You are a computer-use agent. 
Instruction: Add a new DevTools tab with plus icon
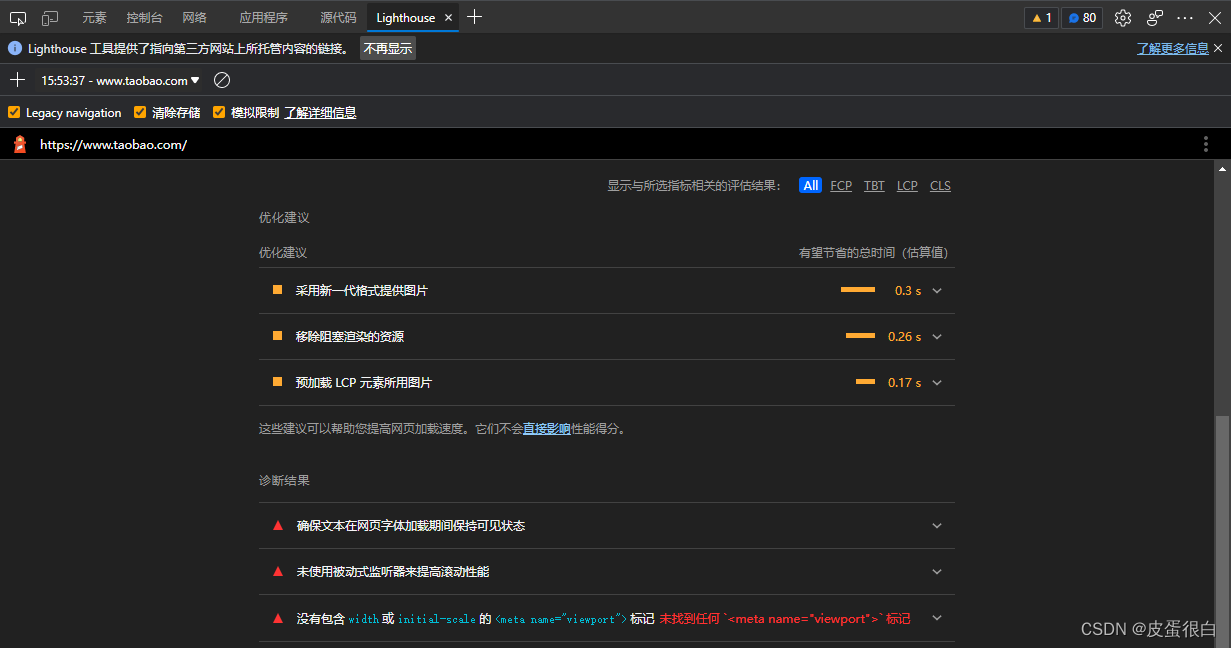[475, 17]
